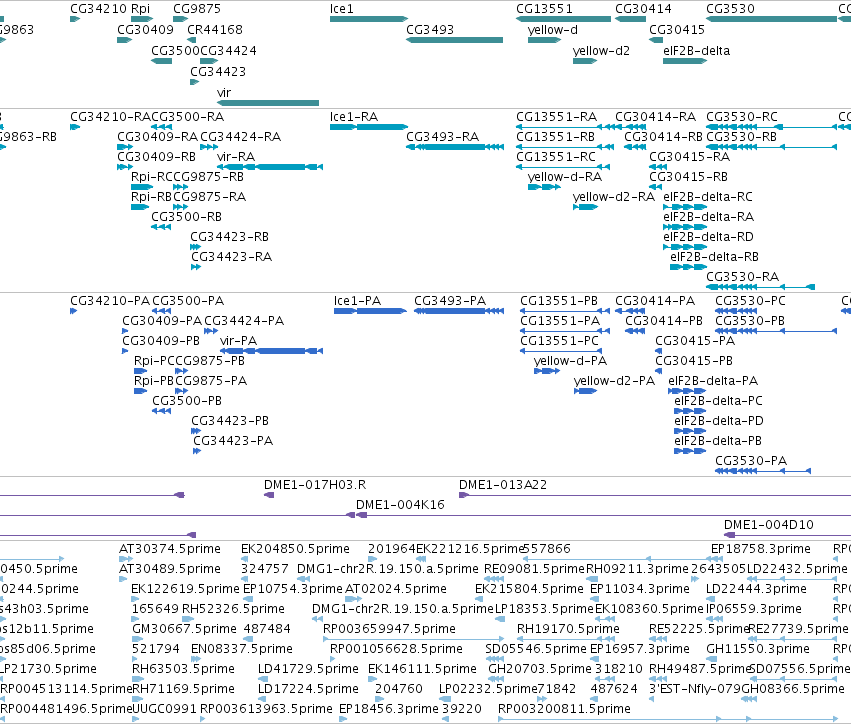
Task: Click the yellow-d gene label
Action: pos(552,30)
